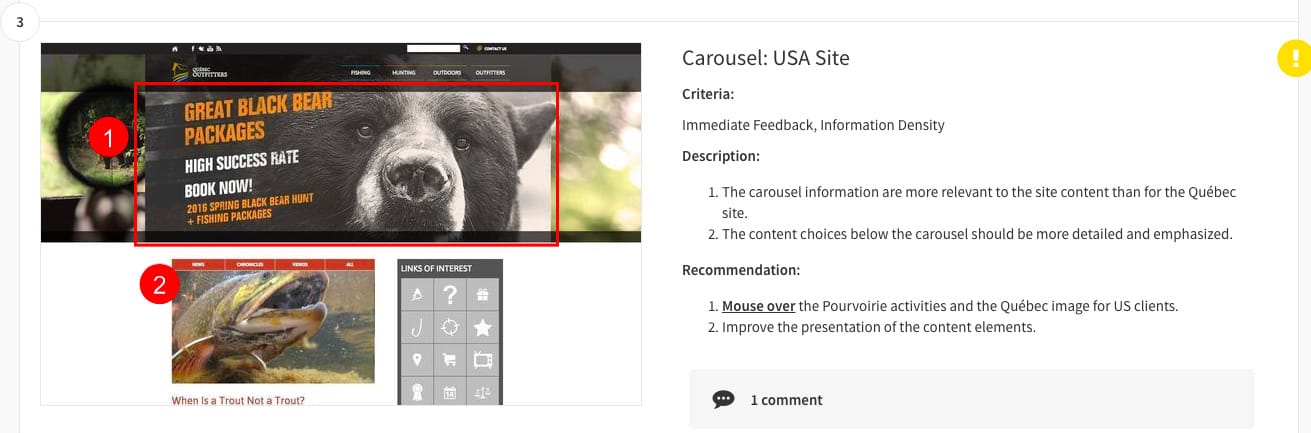Click the crosshair target icon in Links of Interest
Screen dimensions: 1311x433
coord(450,327)
